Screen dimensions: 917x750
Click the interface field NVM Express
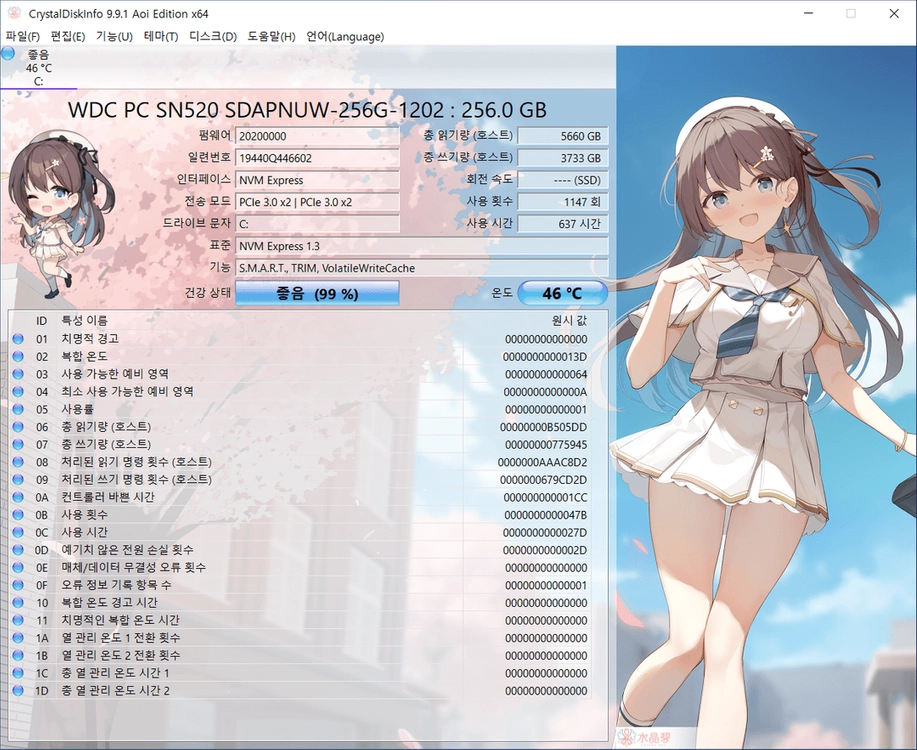(318, 180)
